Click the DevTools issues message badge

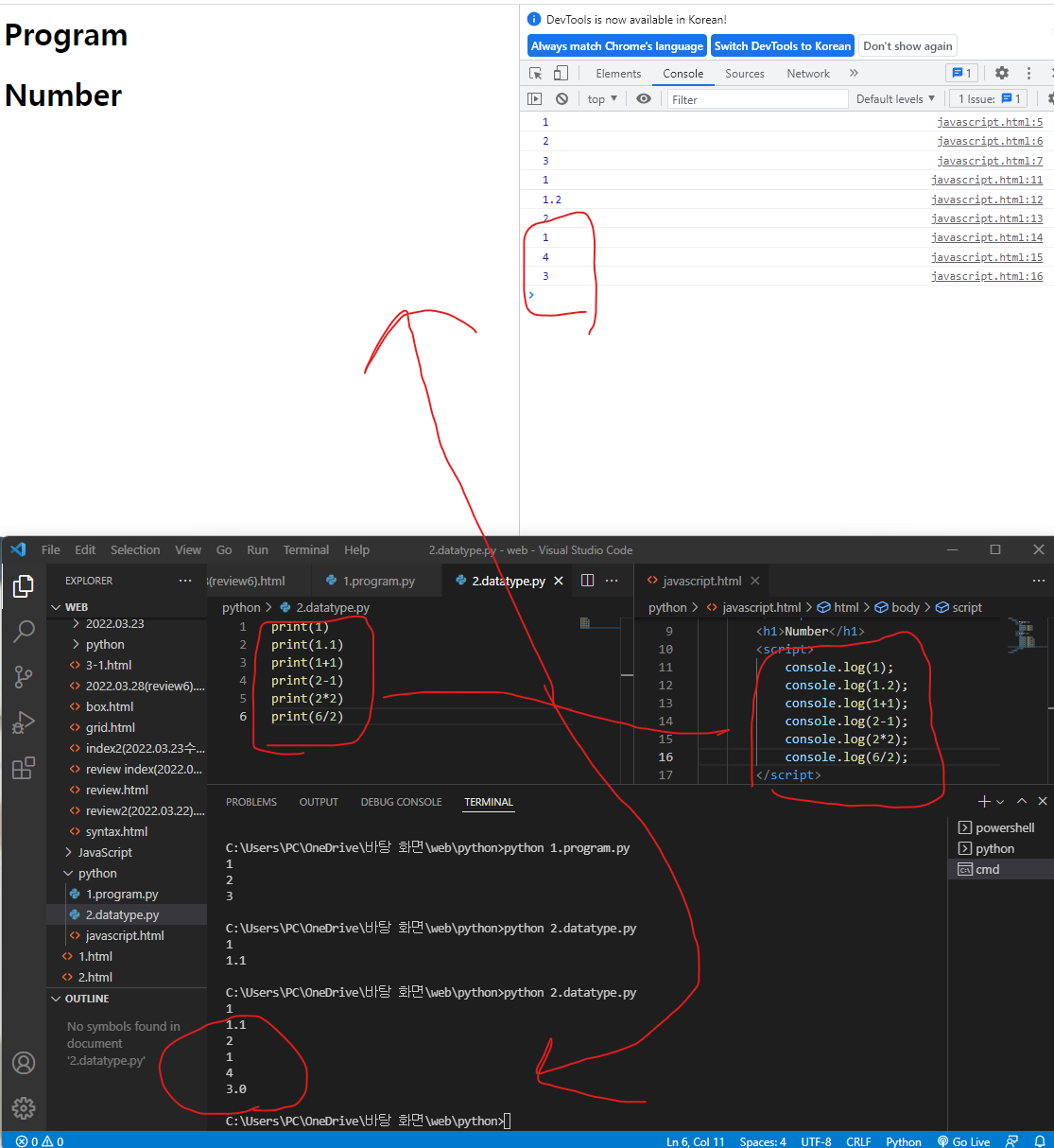(961, 73)
